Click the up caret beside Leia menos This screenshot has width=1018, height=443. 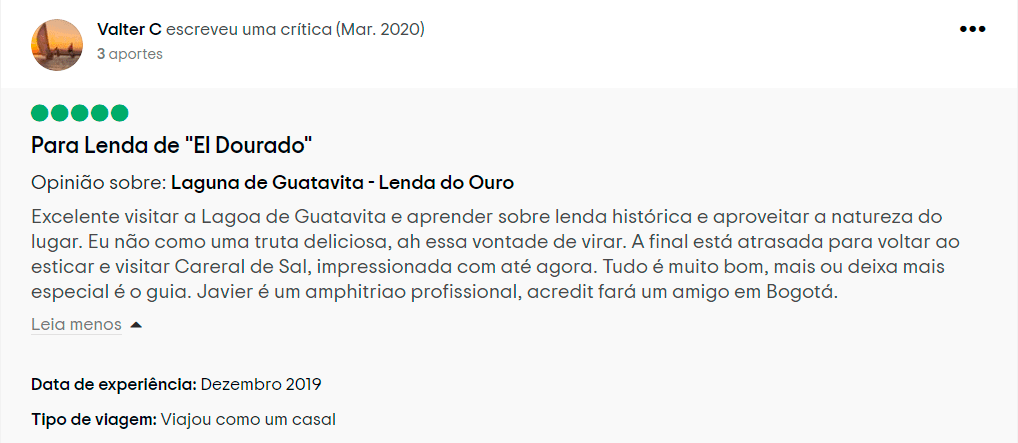click(136, 325)
